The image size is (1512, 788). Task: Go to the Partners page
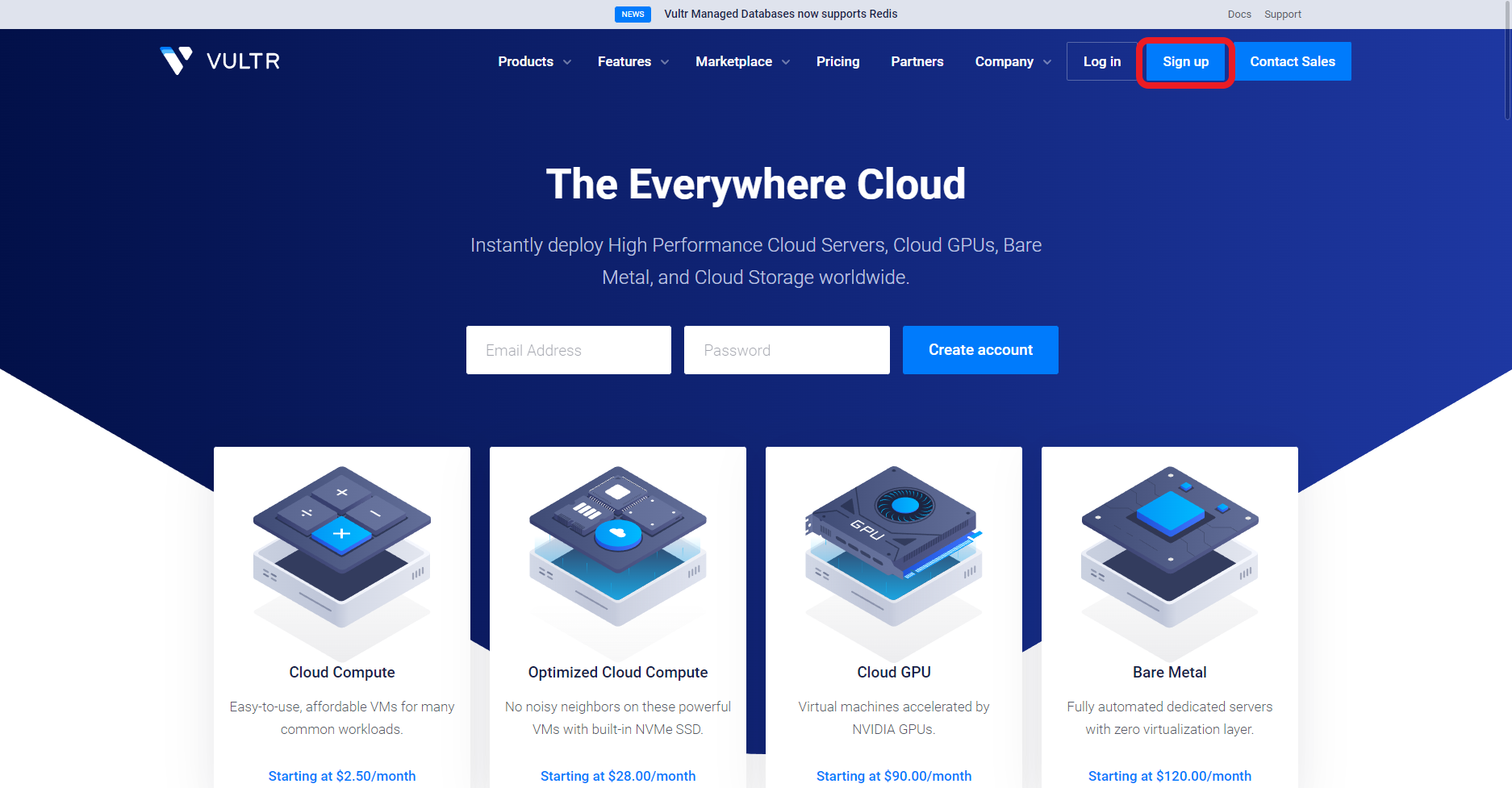[x=917, y=61]
